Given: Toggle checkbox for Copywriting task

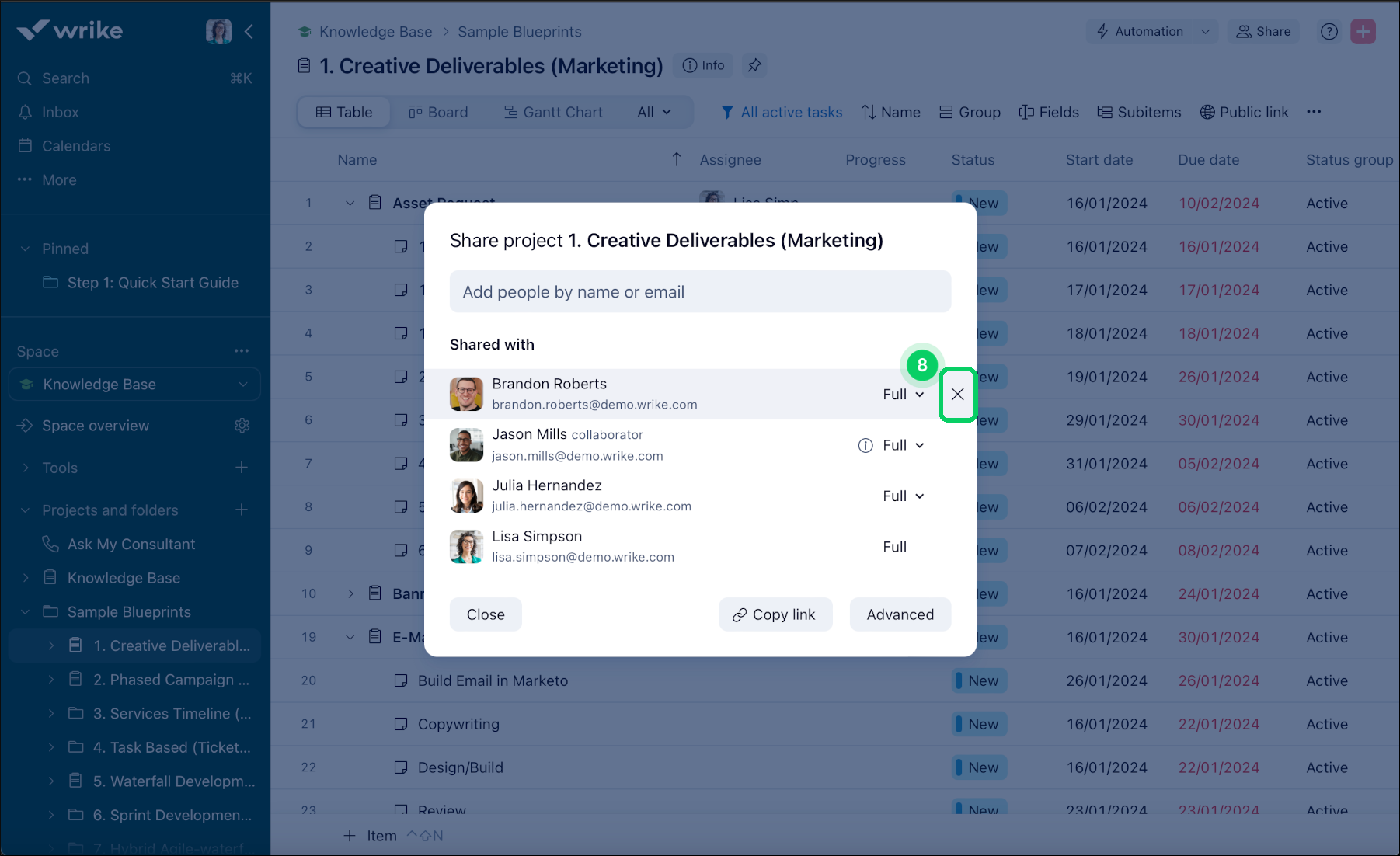Looking at the screenshot, I should [401, 724].
